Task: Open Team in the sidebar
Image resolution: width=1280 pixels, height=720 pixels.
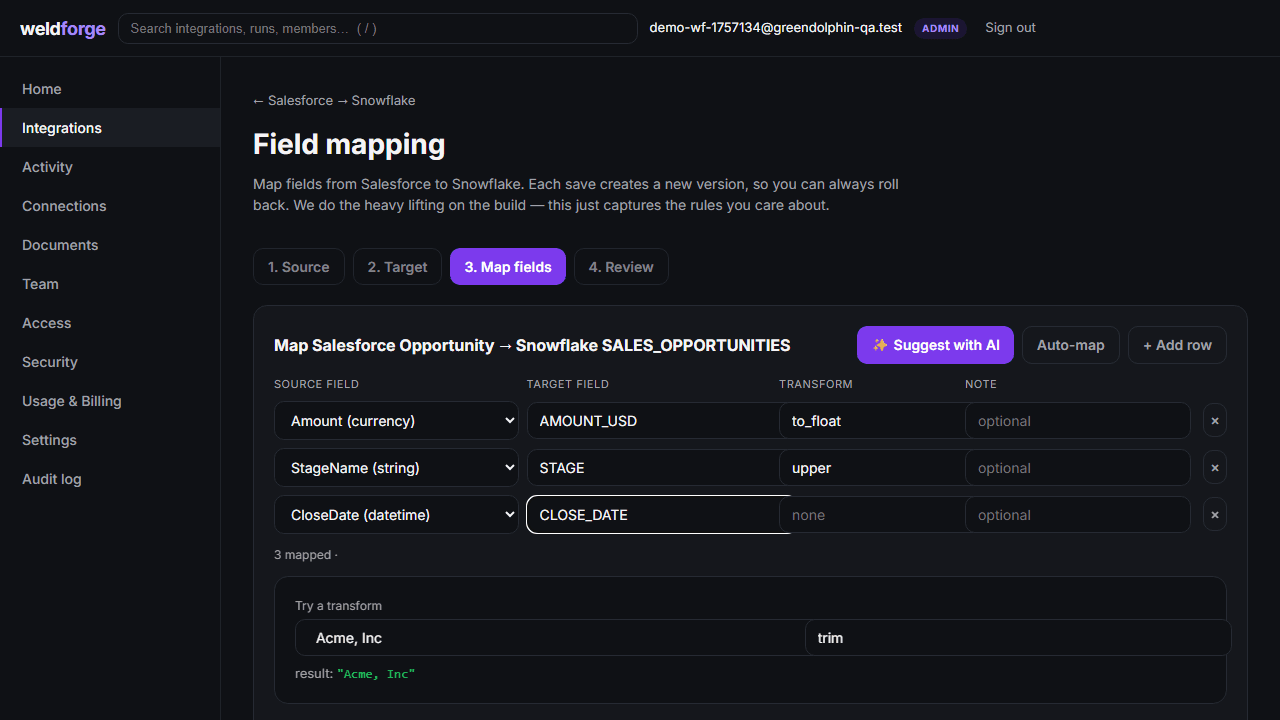Action: coord(110,284)
